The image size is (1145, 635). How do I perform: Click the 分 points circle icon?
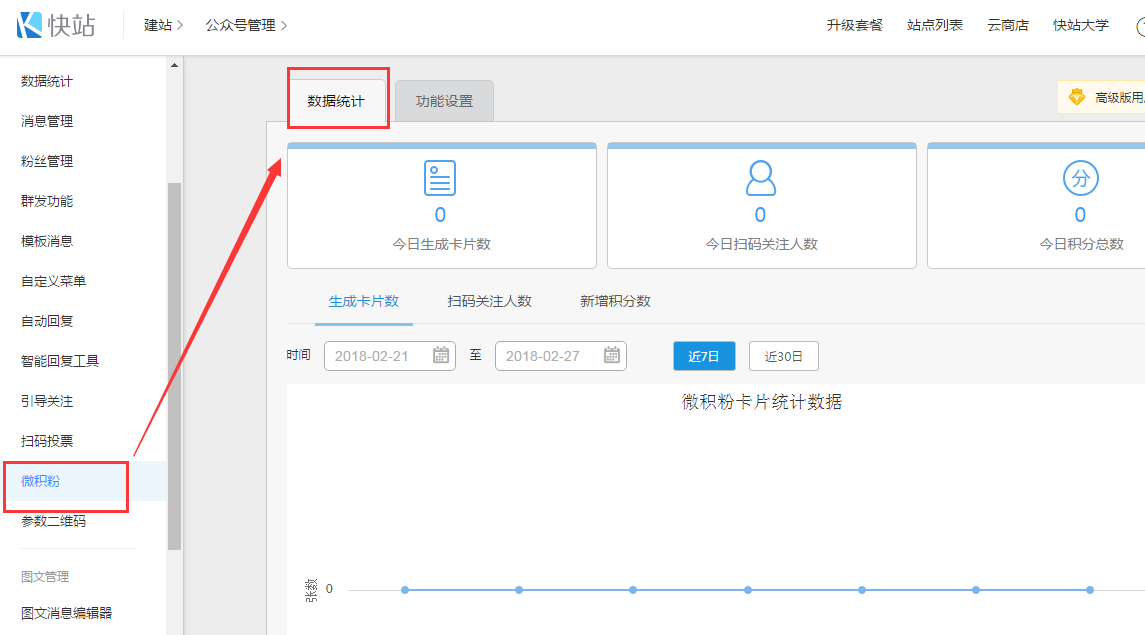(x=1080, y=179)
